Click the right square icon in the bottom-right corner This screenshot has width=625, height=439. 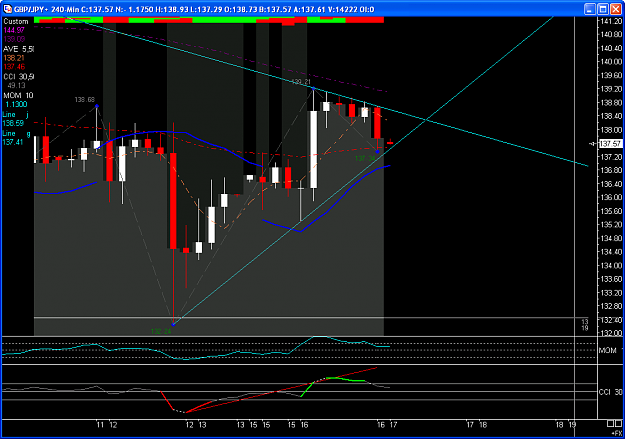[619, 423]
